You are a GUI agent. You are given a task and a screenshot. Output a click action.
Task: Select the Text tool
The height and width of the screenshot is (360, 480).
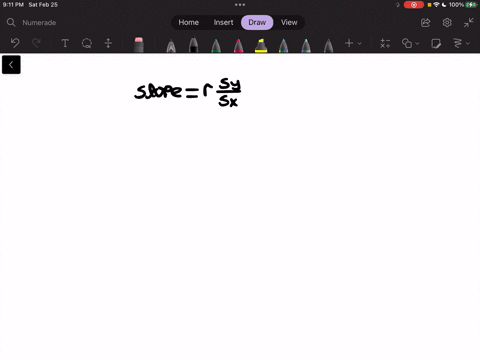[x=65, y=43]
